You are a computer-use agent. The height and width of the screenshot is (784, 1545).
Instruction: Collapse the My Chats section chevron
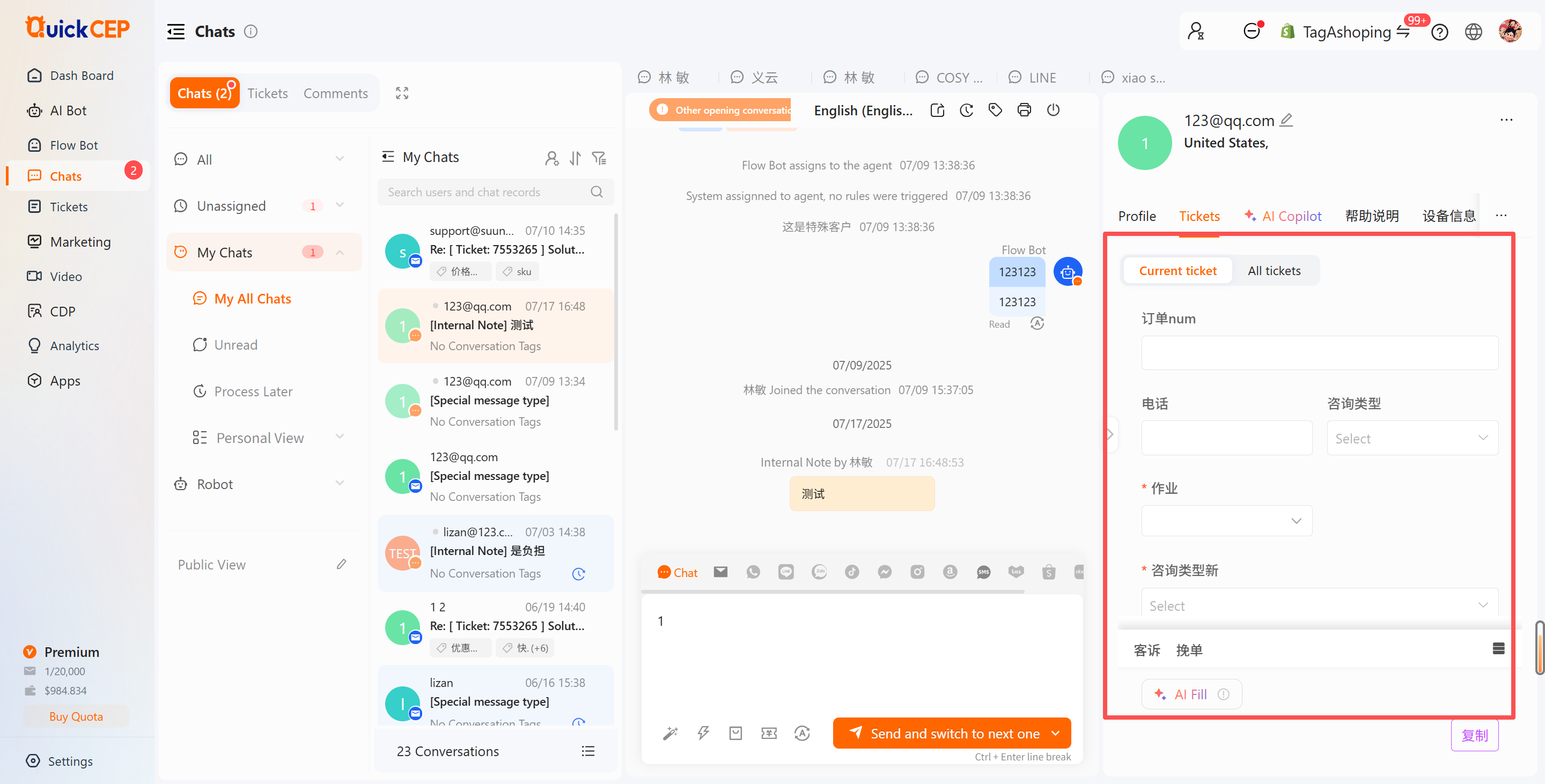click(x=340, y=253)
